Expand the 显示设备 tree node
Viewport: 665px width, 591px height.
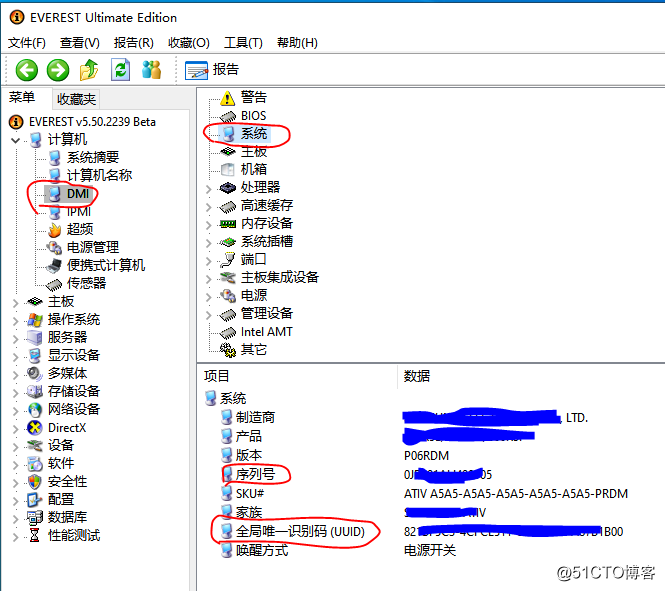(x=16, y=357)
